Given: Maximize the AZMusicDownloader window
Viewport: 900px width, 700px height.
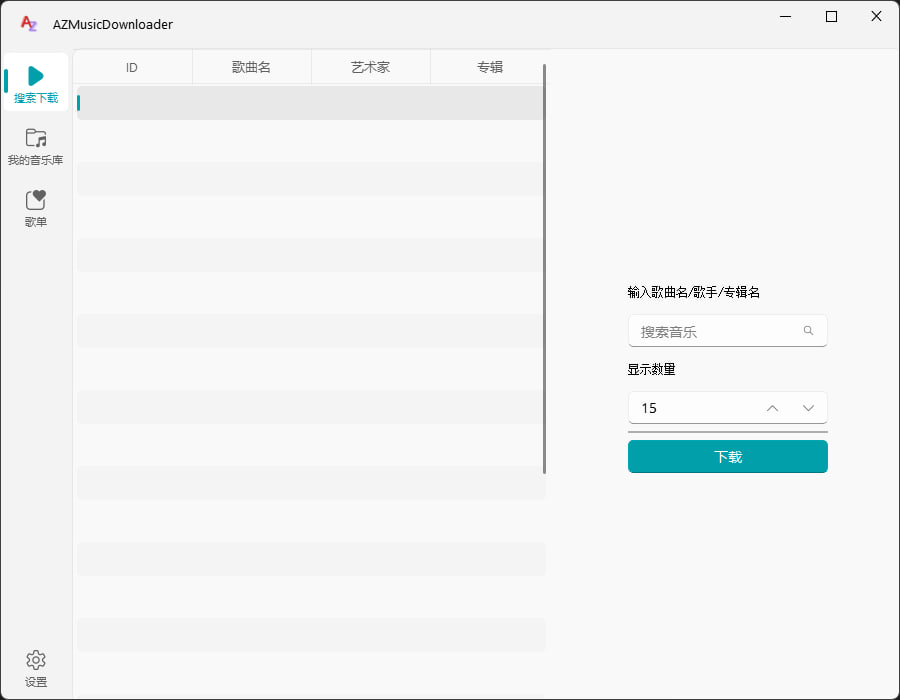Looking at the screenshot, I should point(831,17).
